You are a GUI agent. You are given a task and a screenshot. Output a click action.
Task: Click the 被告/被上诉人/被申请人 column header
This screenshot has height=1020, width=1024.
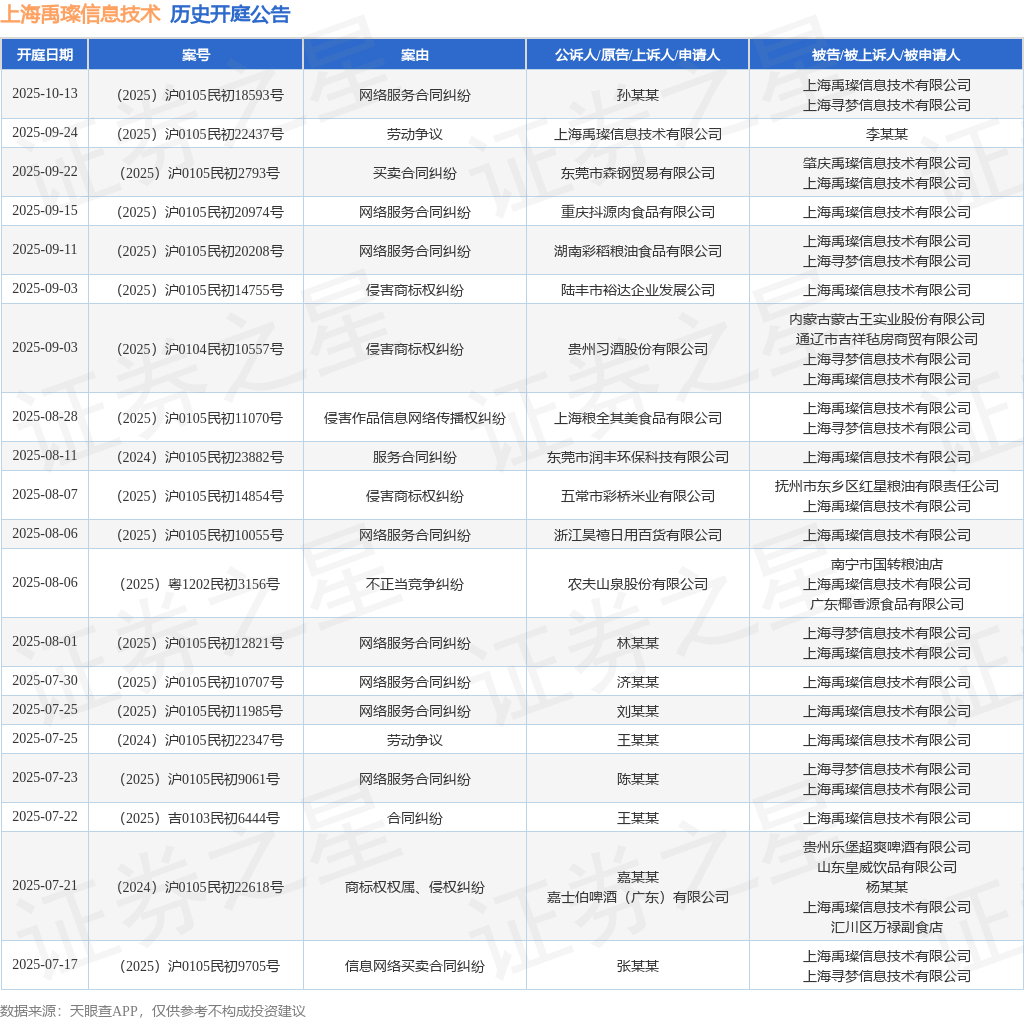(x=886, y=55)
